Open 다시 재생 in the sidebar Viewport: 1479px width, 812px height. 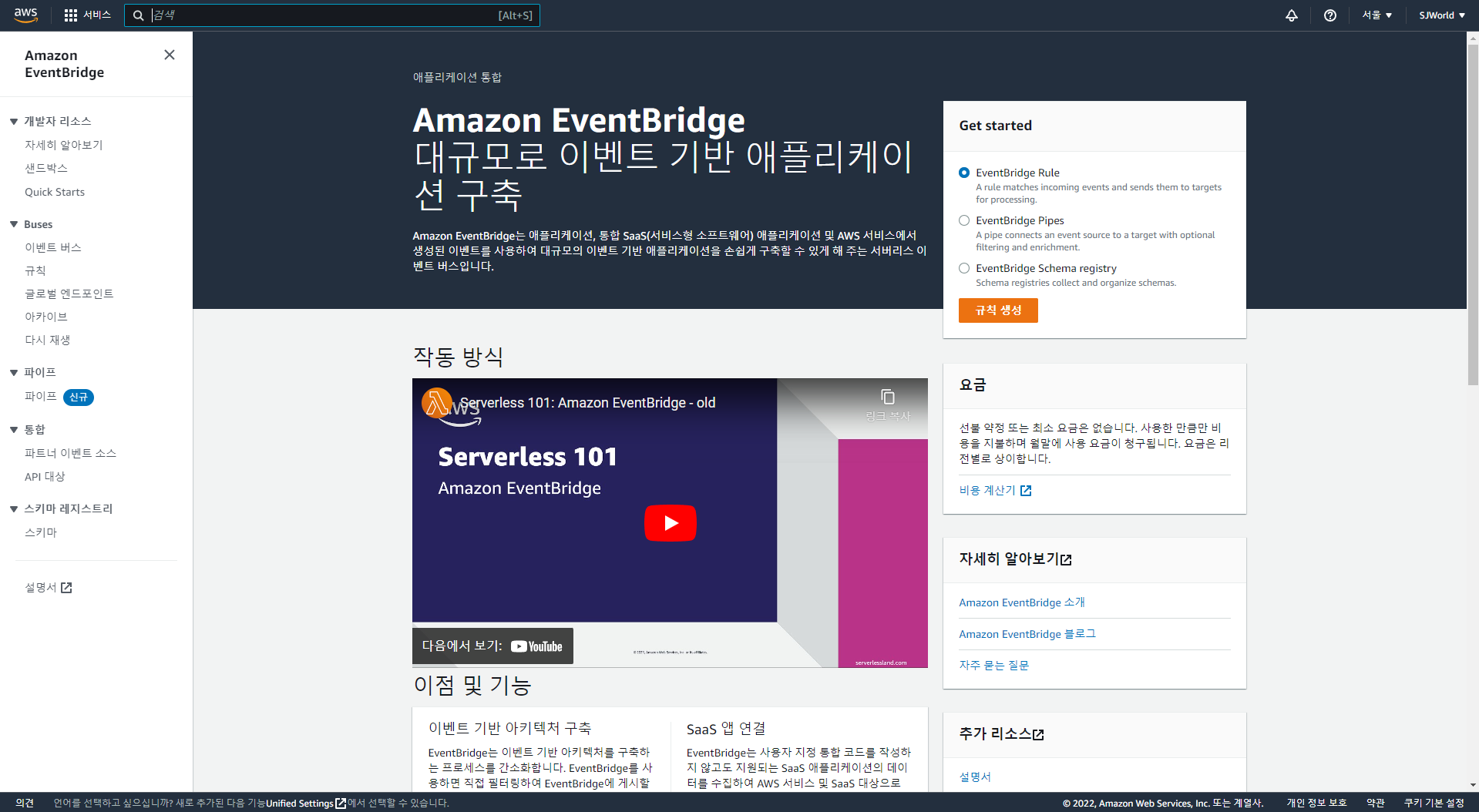pyautogui.click(x=48, y=340)
